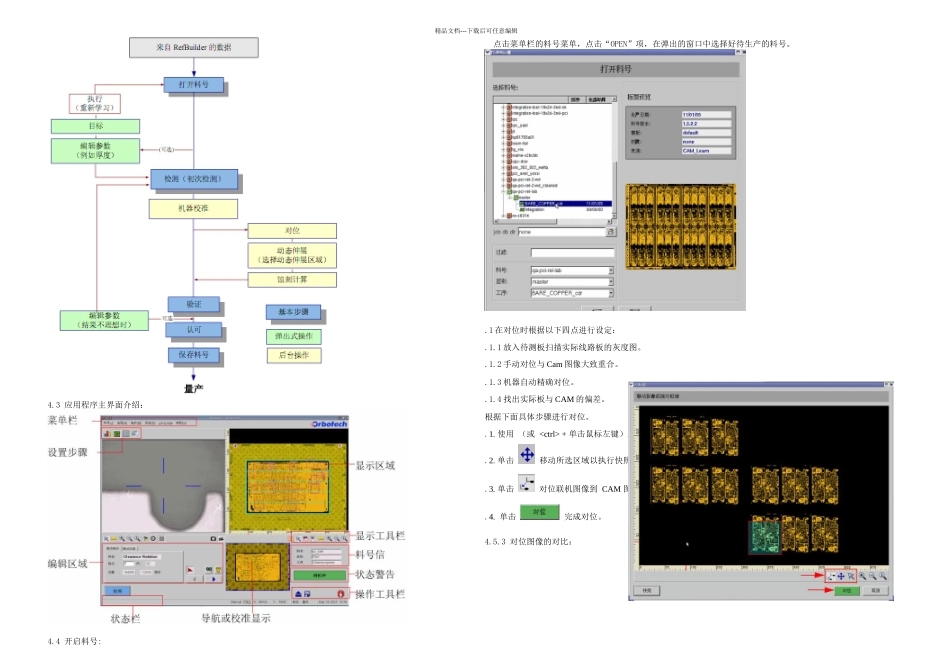The width and height of the screenshot is (950, 672).
Task: Expand the ipc_yael tree node
Action: pos(503,125)
